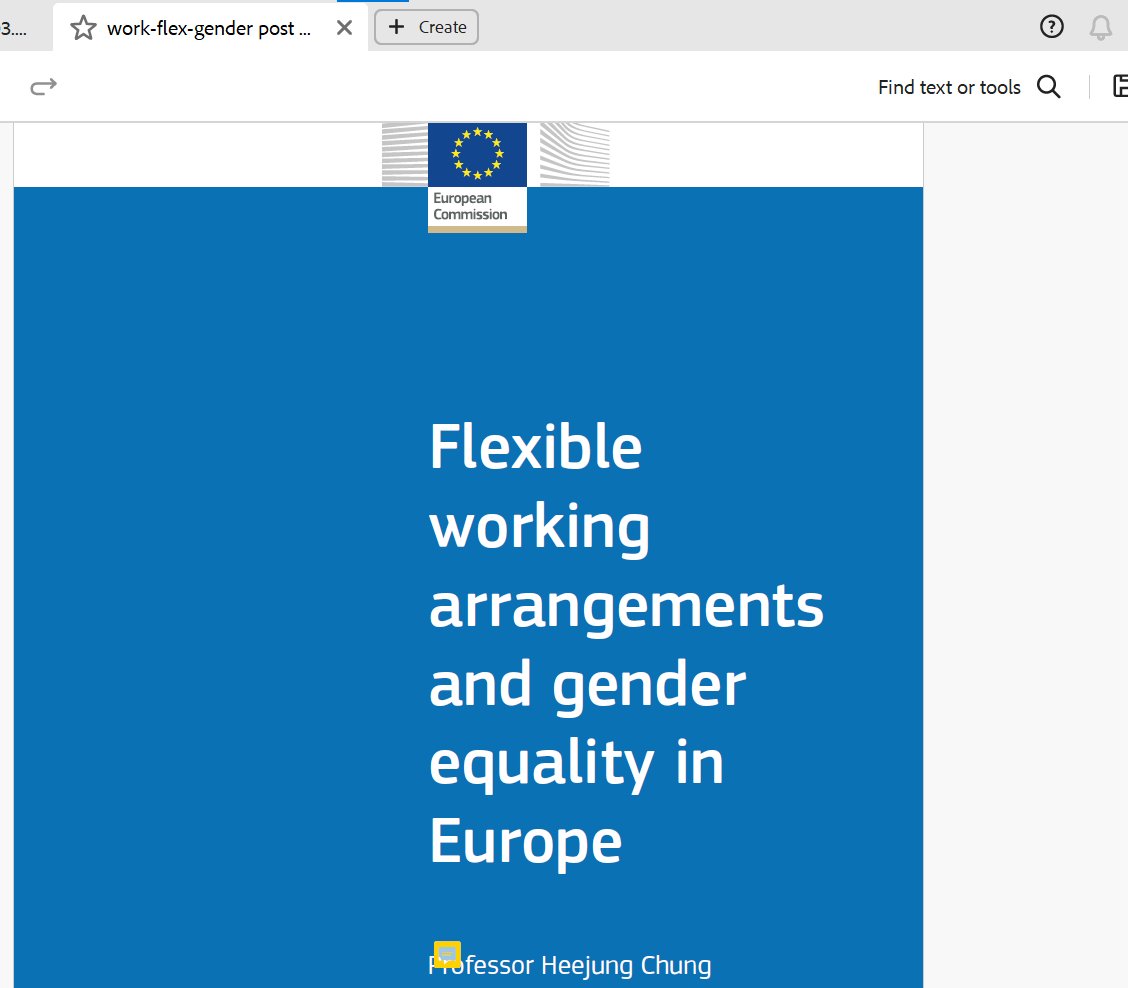The image size is (1128, 988).
Task: Open the panel icon at the far top right
Action: tap(1120, 86)
